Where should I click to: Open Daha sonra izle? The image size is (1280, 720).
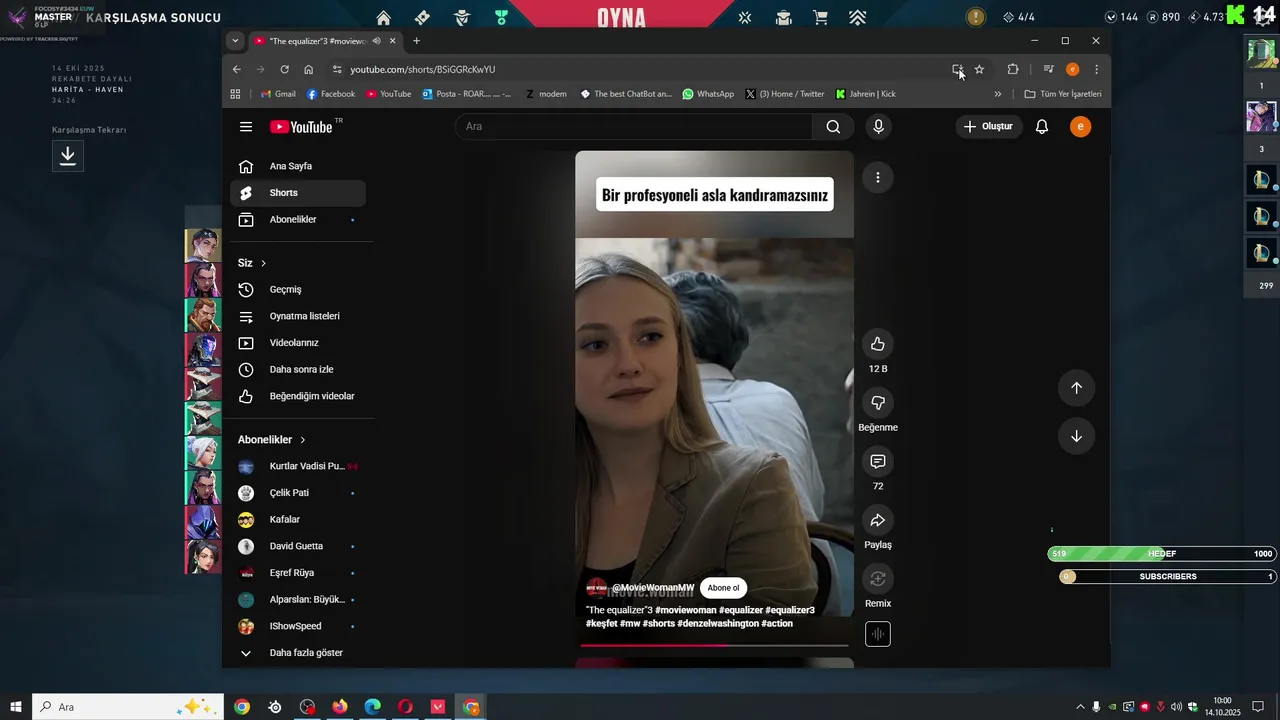tap(298, 370)
